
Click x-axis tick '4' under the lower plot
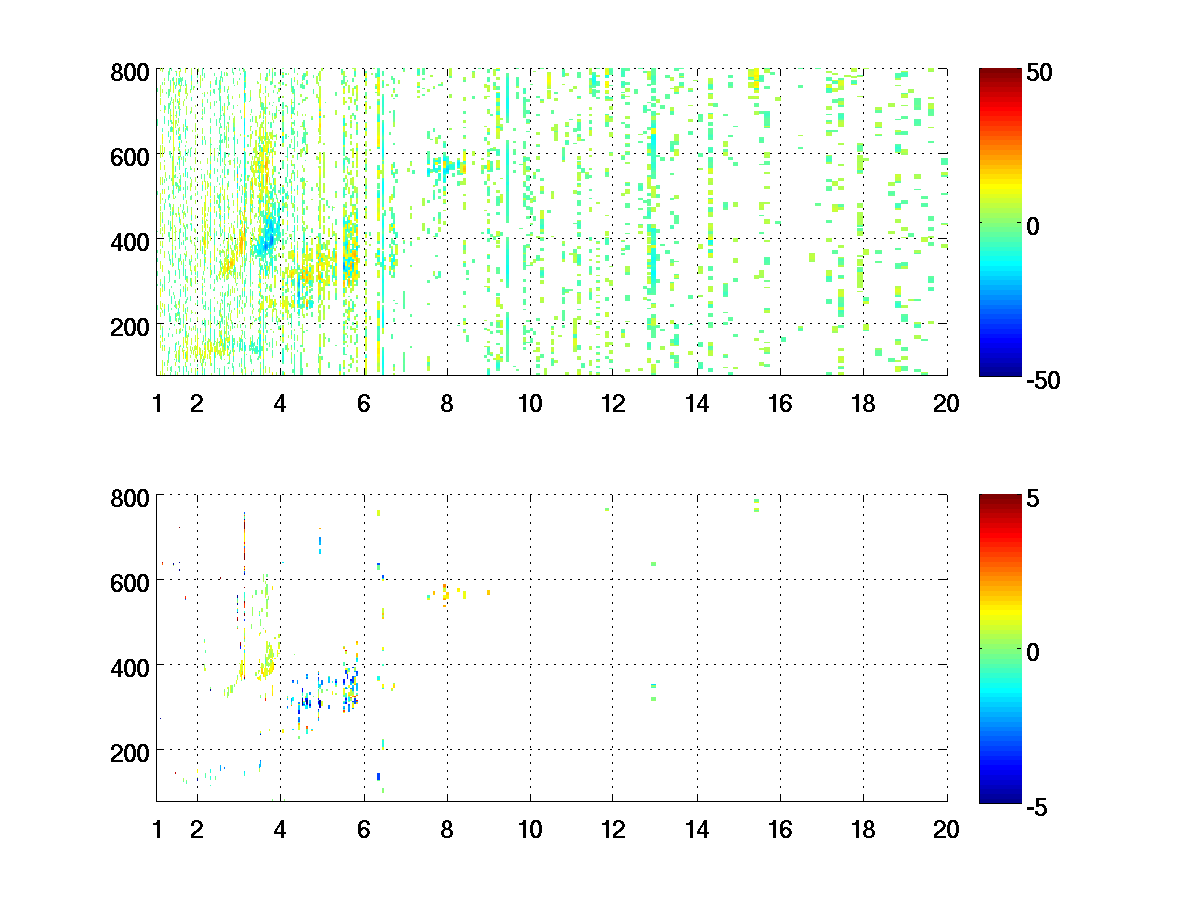pos(280,829)
